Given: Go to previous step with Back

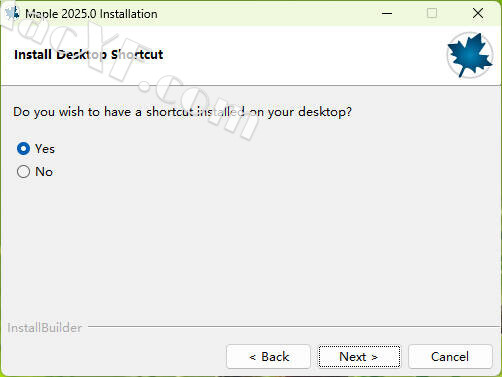Looking at the screenshot, I should click(x=268, y=357).
